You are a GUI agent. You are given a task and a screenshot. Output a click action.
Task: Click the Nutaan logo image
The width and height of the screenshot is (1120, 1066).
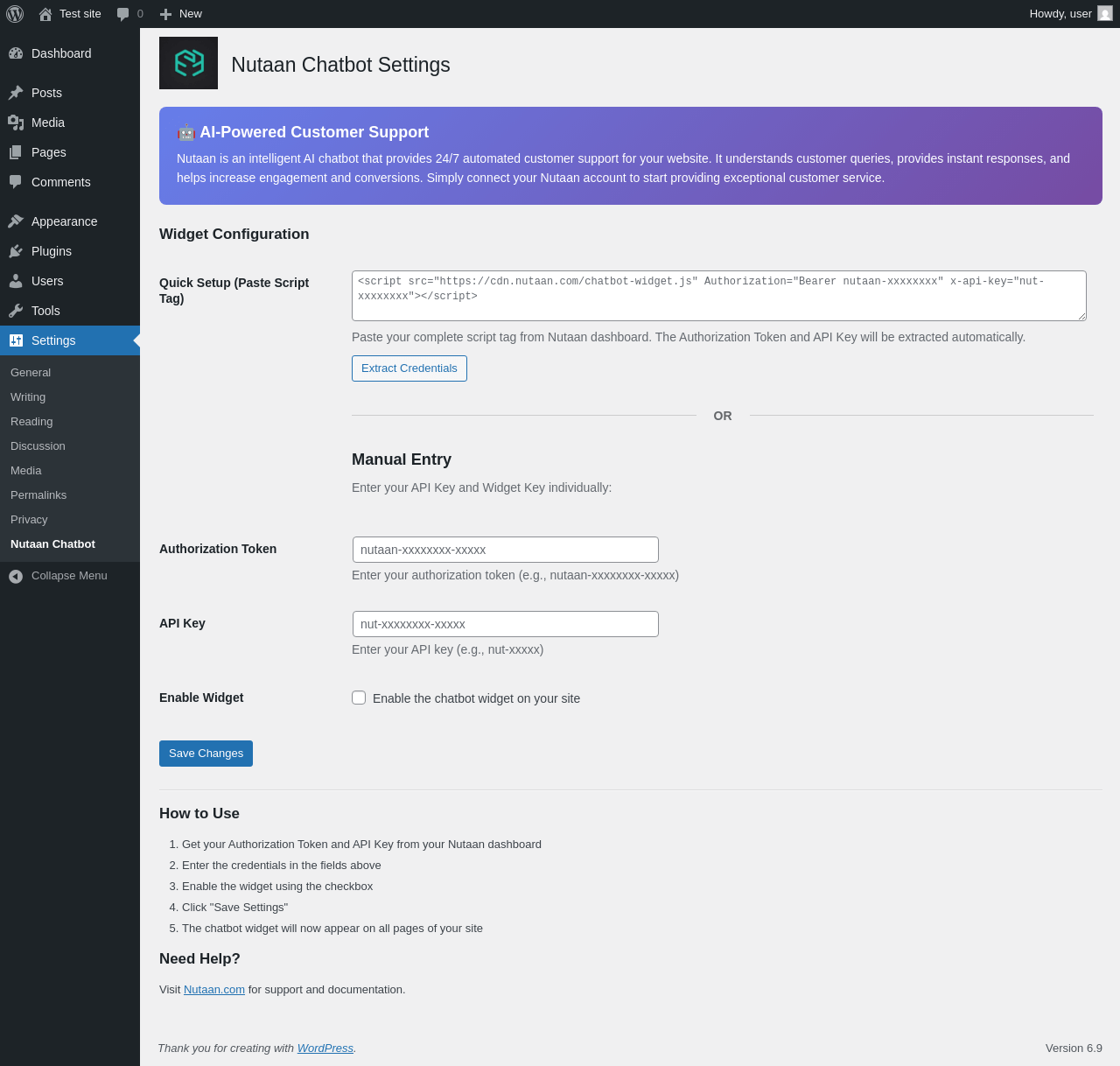click(x=188, y=63)
